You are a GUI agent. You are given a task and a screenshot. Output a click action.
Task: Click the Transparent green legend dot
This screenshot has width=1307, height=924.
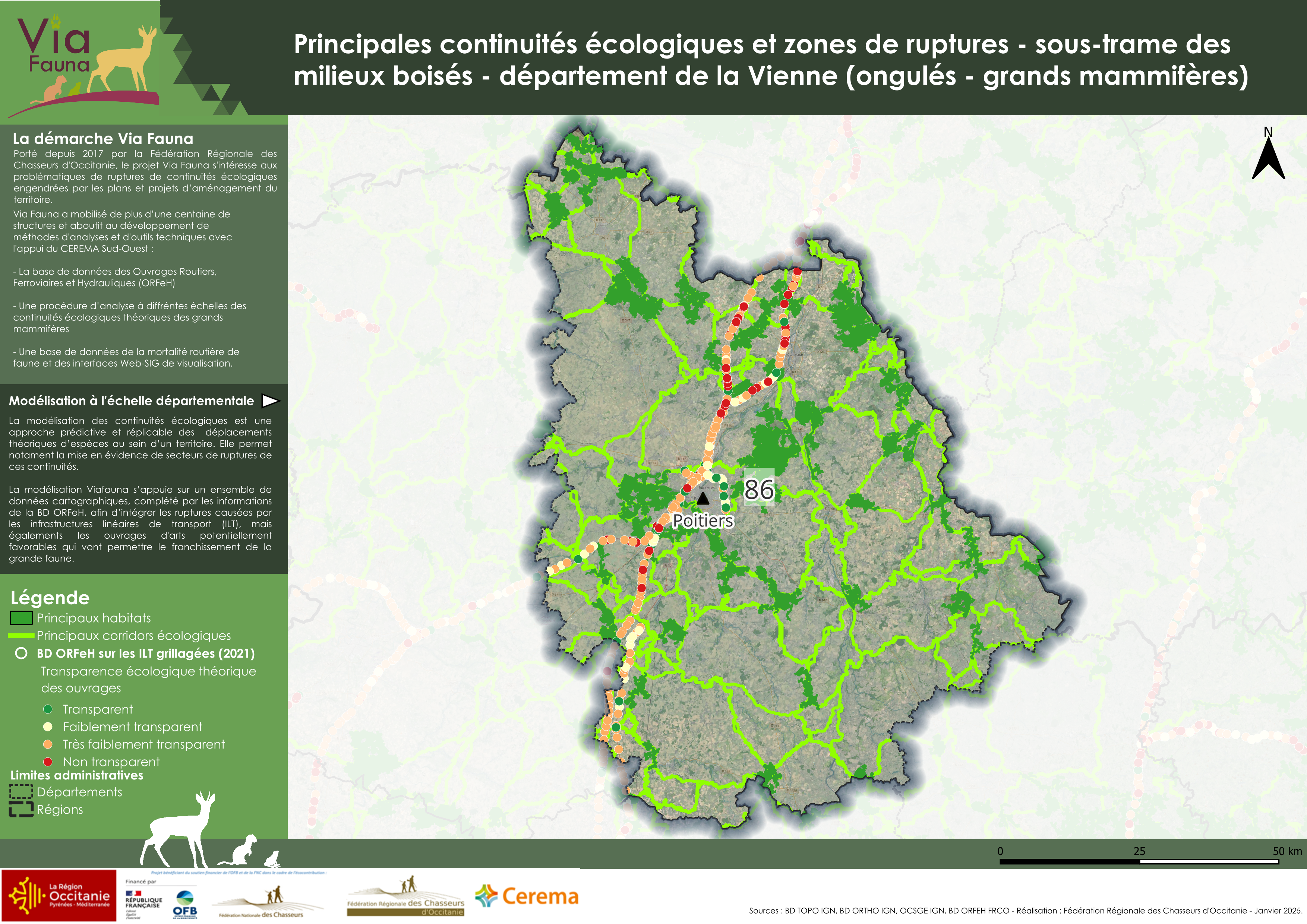point(48,709)
